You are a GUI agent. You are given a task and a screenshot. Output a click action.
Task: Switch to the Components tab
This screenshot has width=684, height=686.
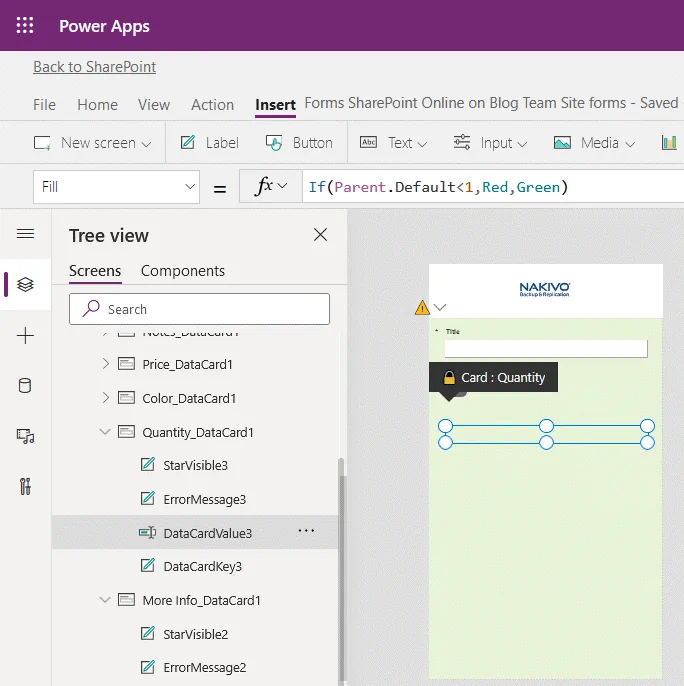[x=183, y=271]
